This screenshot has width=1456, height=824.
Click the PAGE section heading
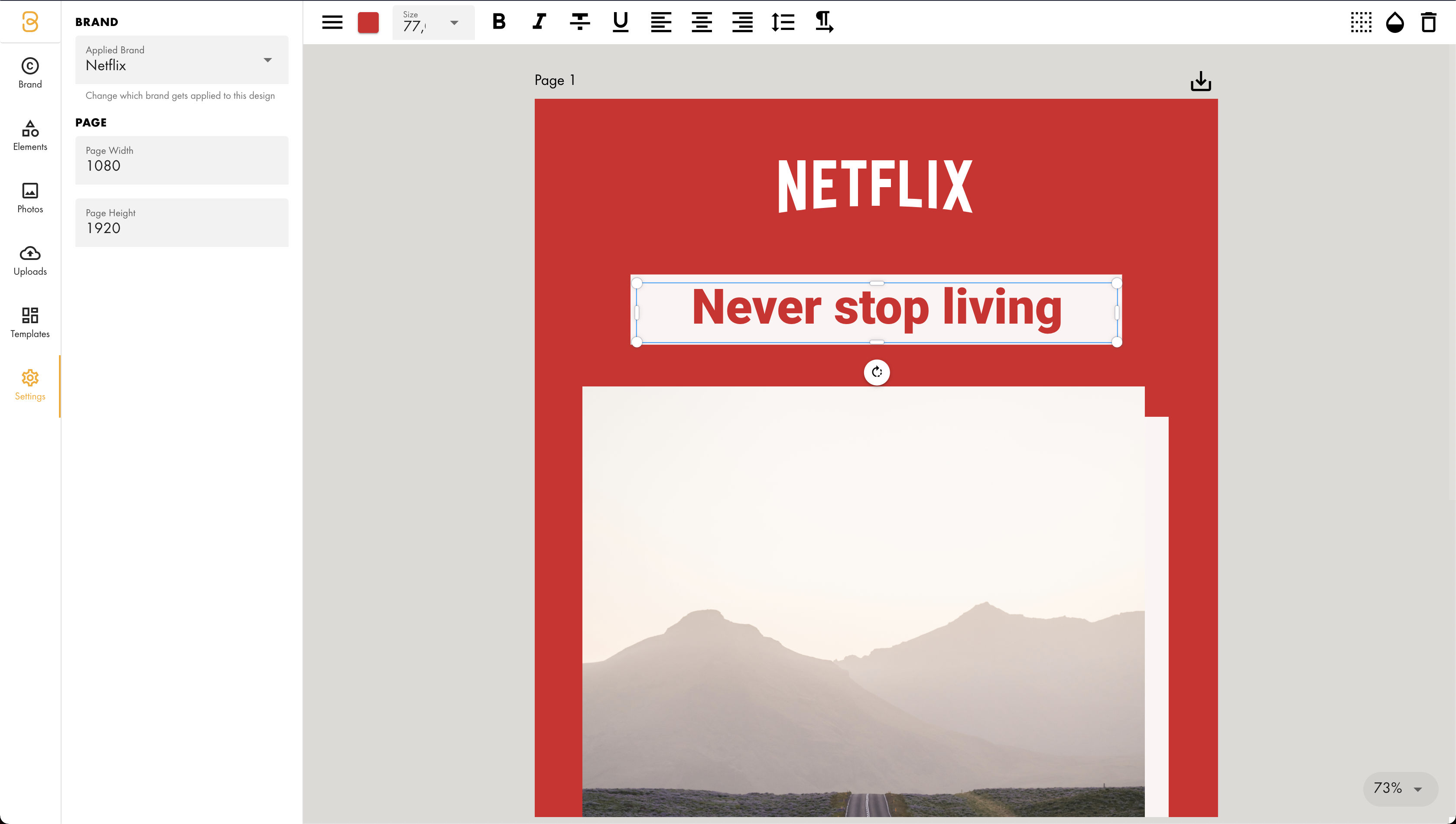[x=91, y=122]
